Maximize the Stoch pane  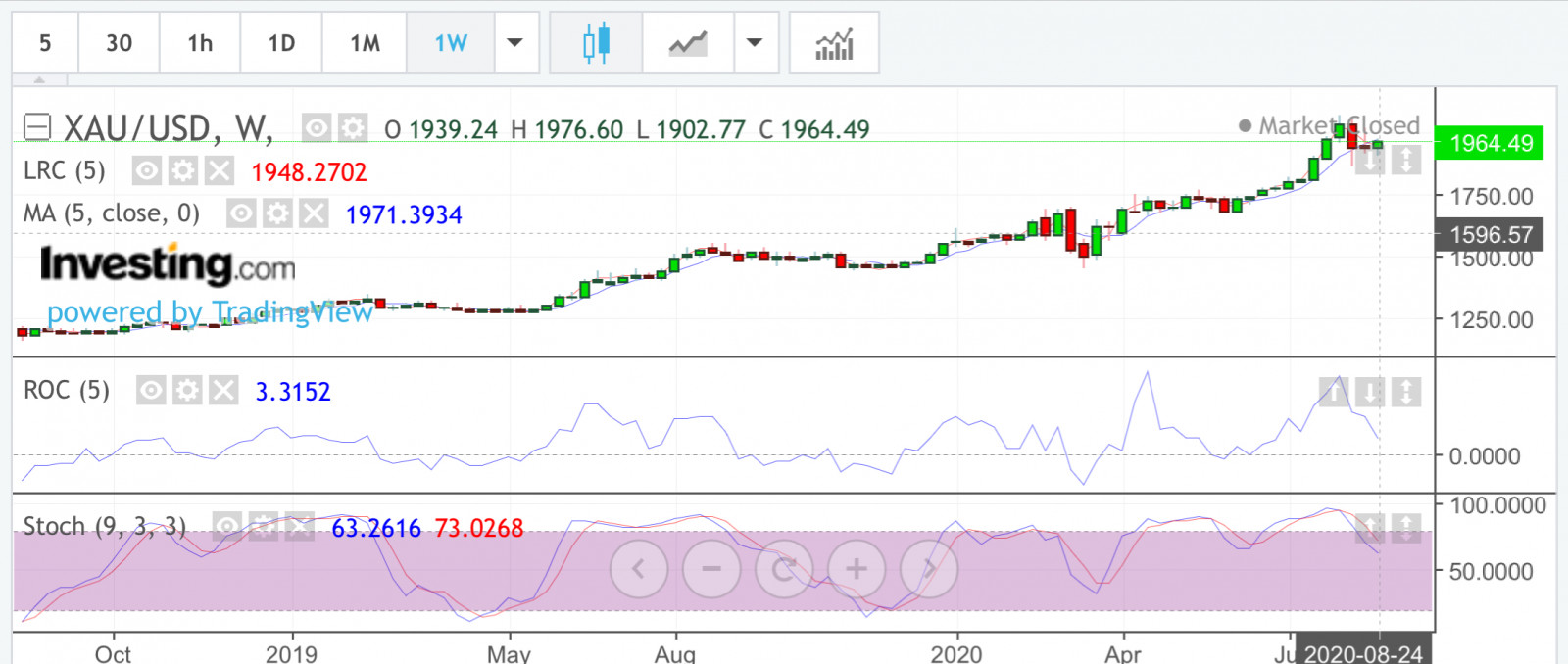click(1406, 528)
